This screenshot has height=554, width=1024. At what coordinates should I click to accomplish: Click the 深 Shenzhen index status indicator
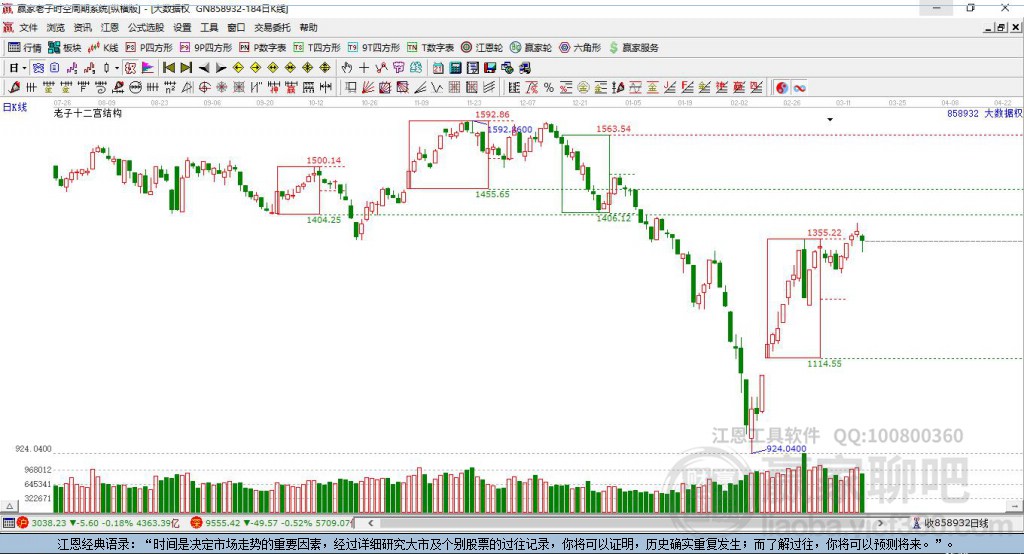point(197,523)
